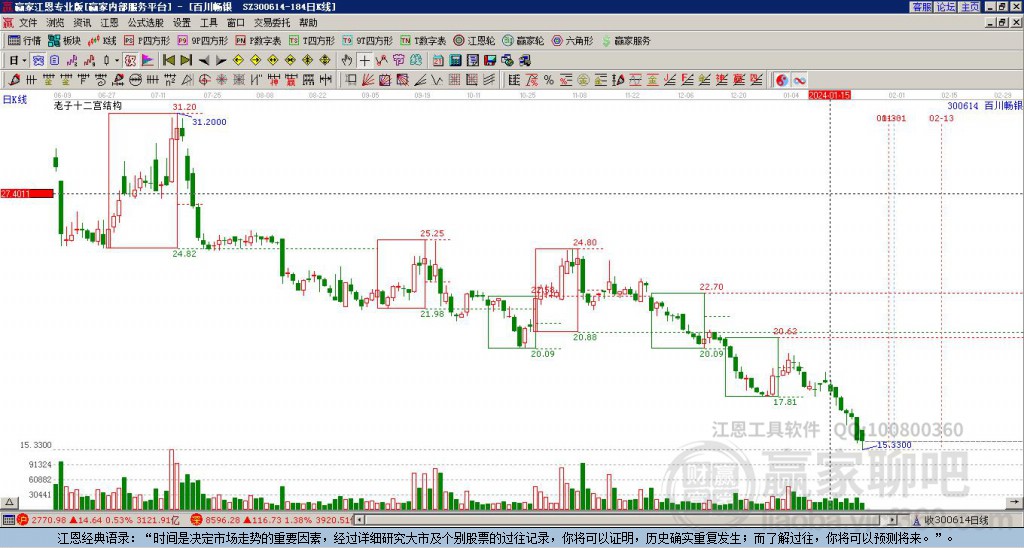The height and width of the screenshot is (548, 1024).
Task: Click the 2024-01-15 date marker
Action: tap(829, 95)
